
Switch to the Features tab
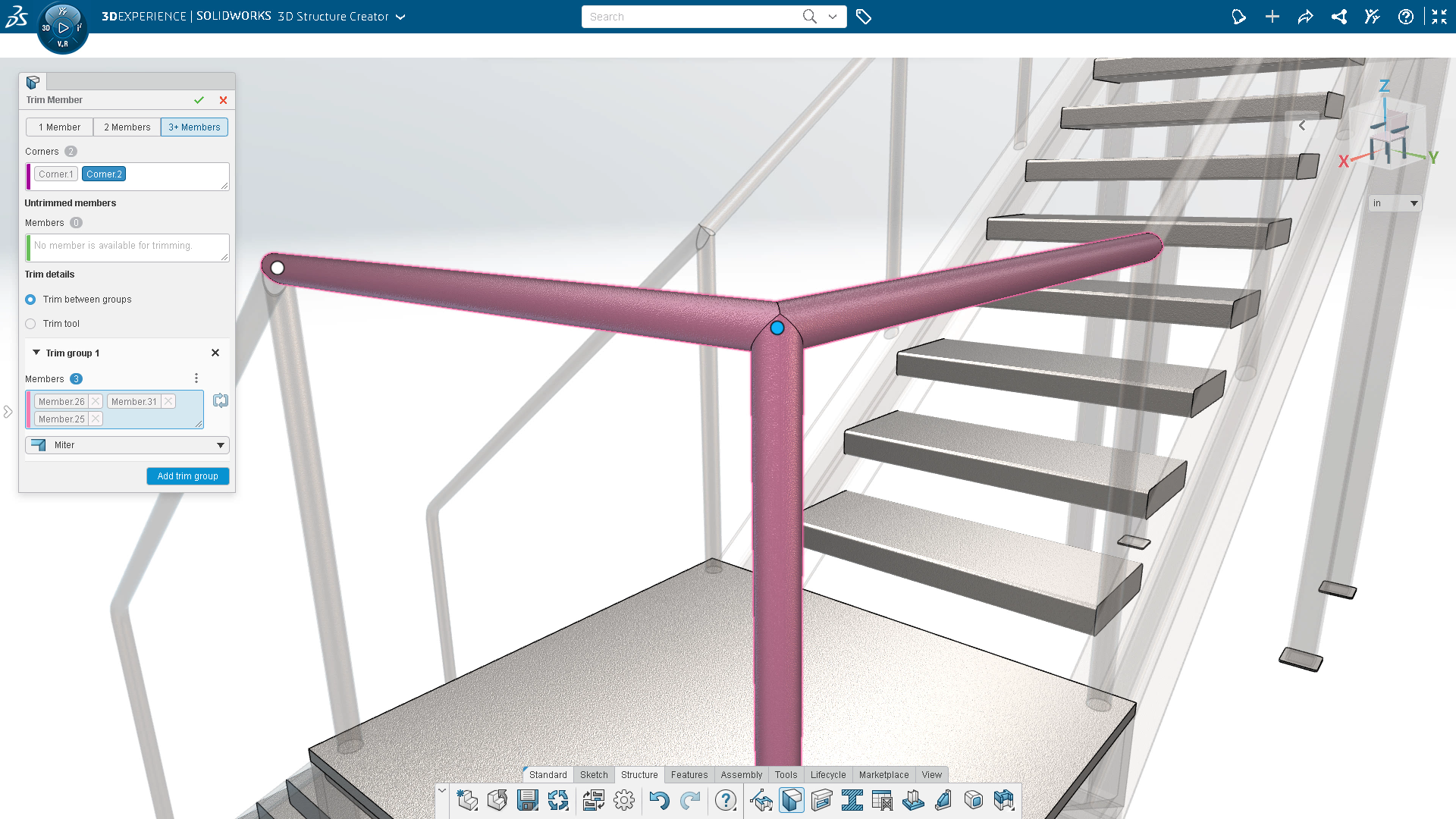689,775
